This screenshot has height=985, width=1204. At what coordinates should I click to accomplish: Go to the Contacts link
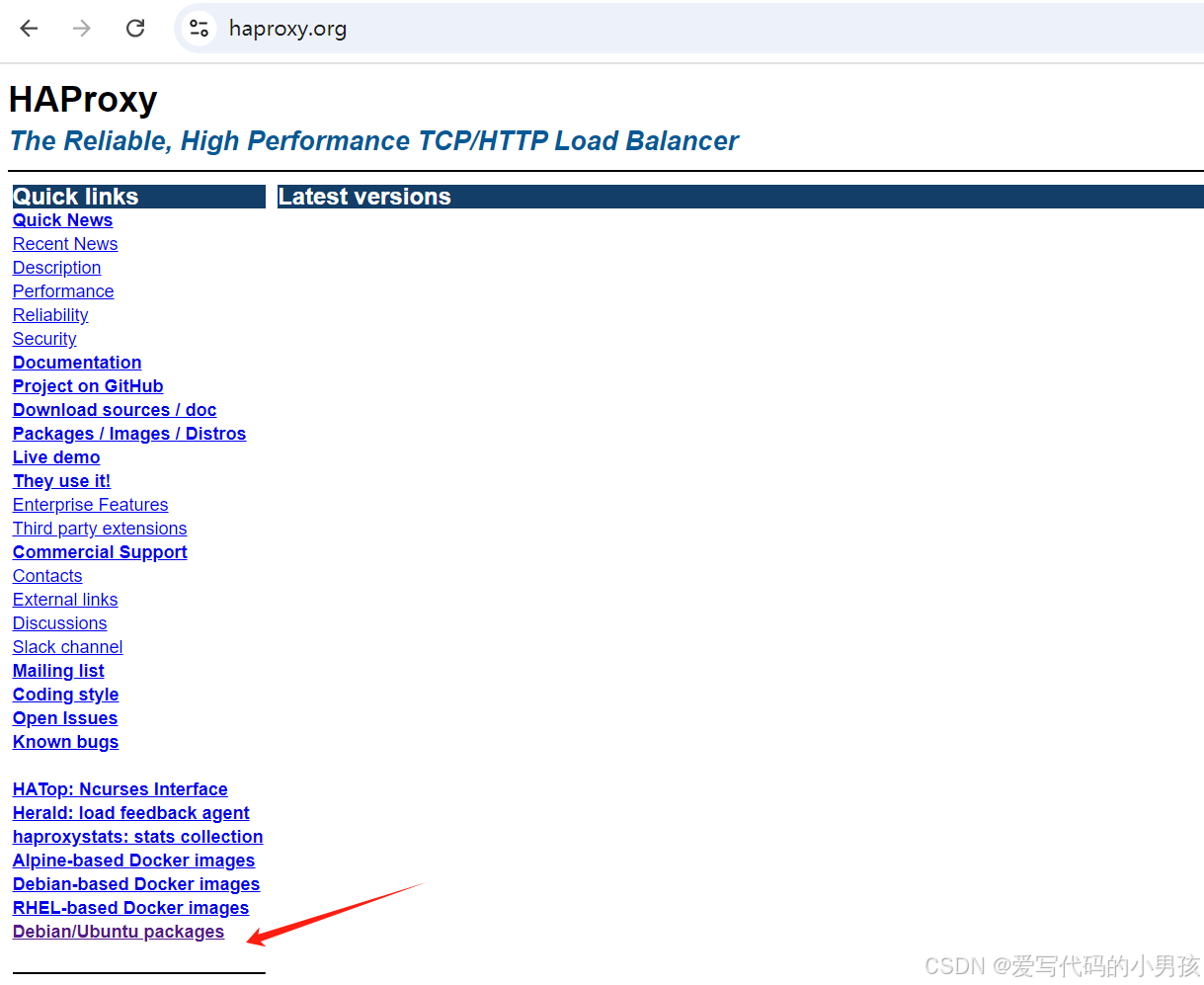coord(47,576)
